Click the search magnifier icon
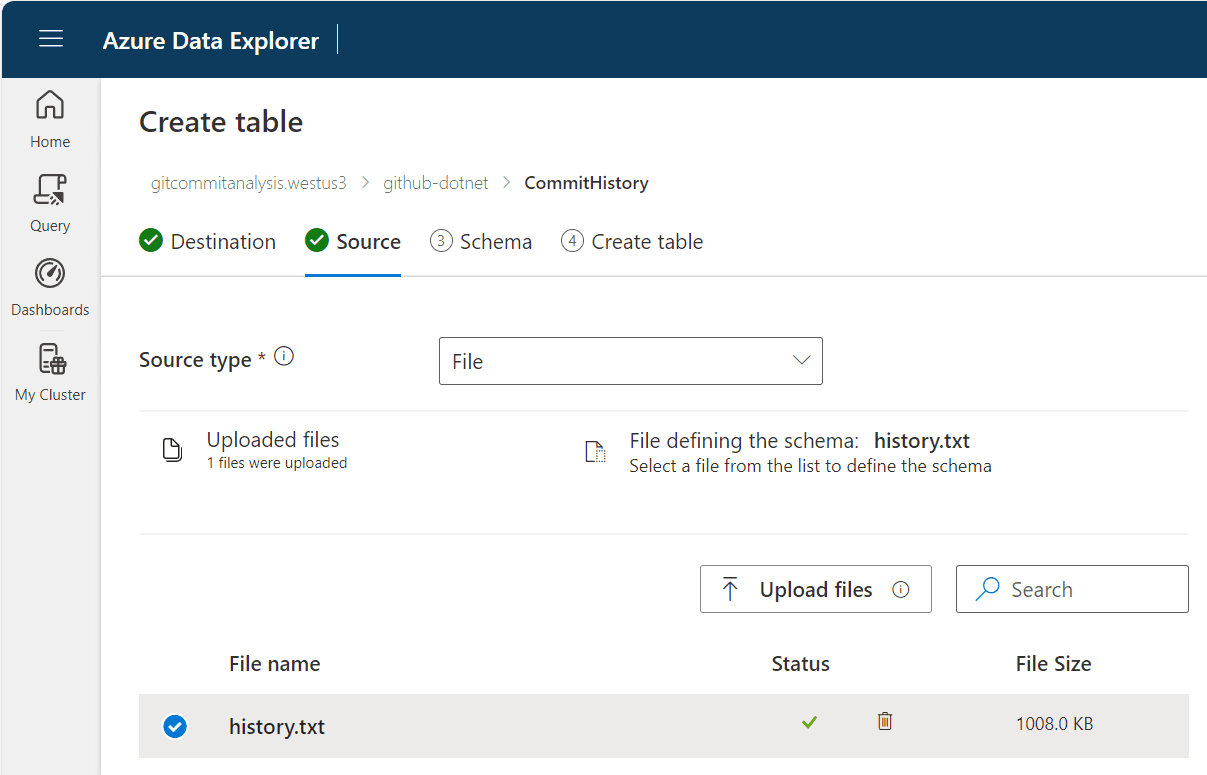The height and width of the screenshot is (775, 1207). [x=988, y=589]
